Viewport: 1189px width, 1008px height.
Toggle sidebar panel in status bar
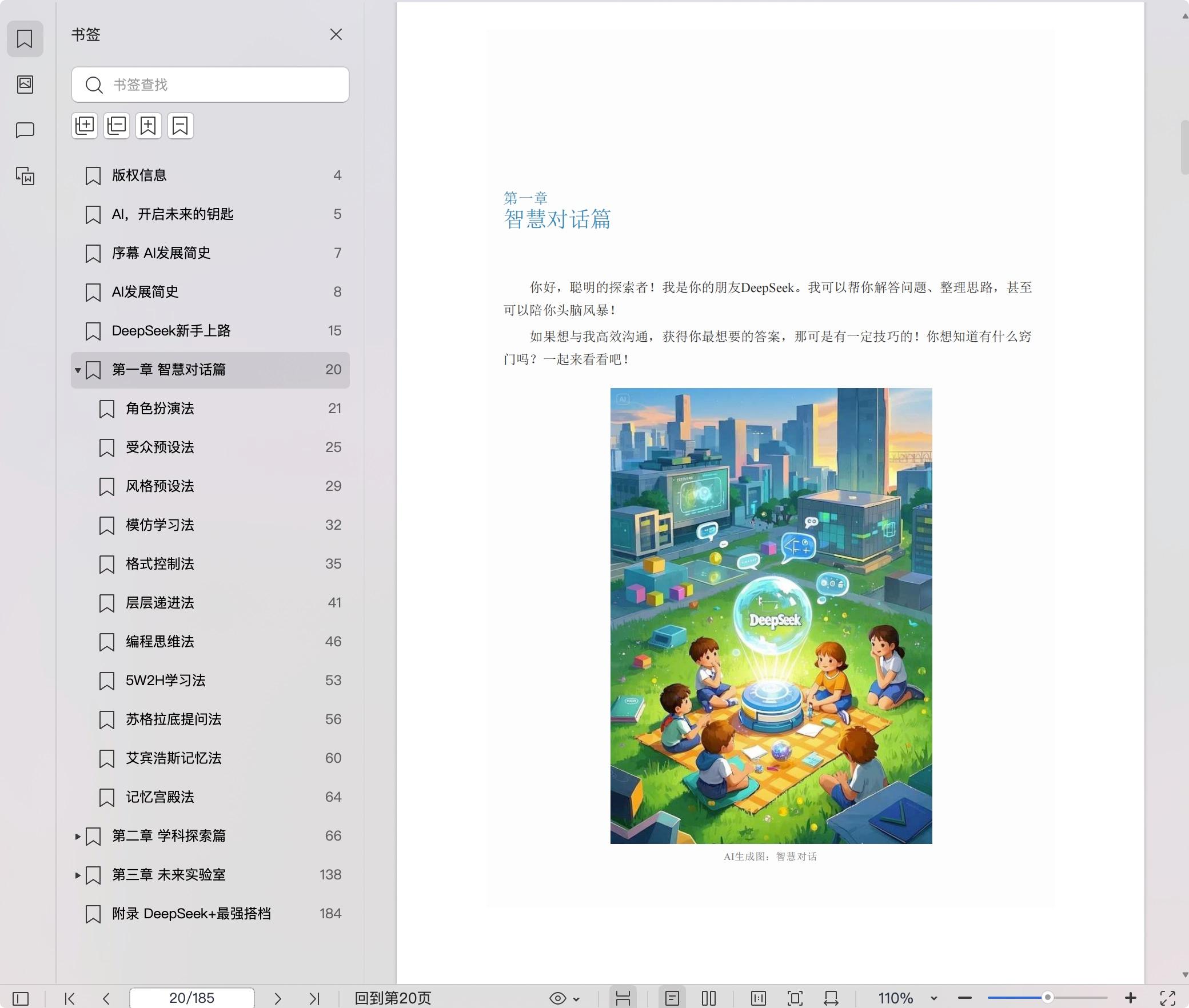point(21,998)
